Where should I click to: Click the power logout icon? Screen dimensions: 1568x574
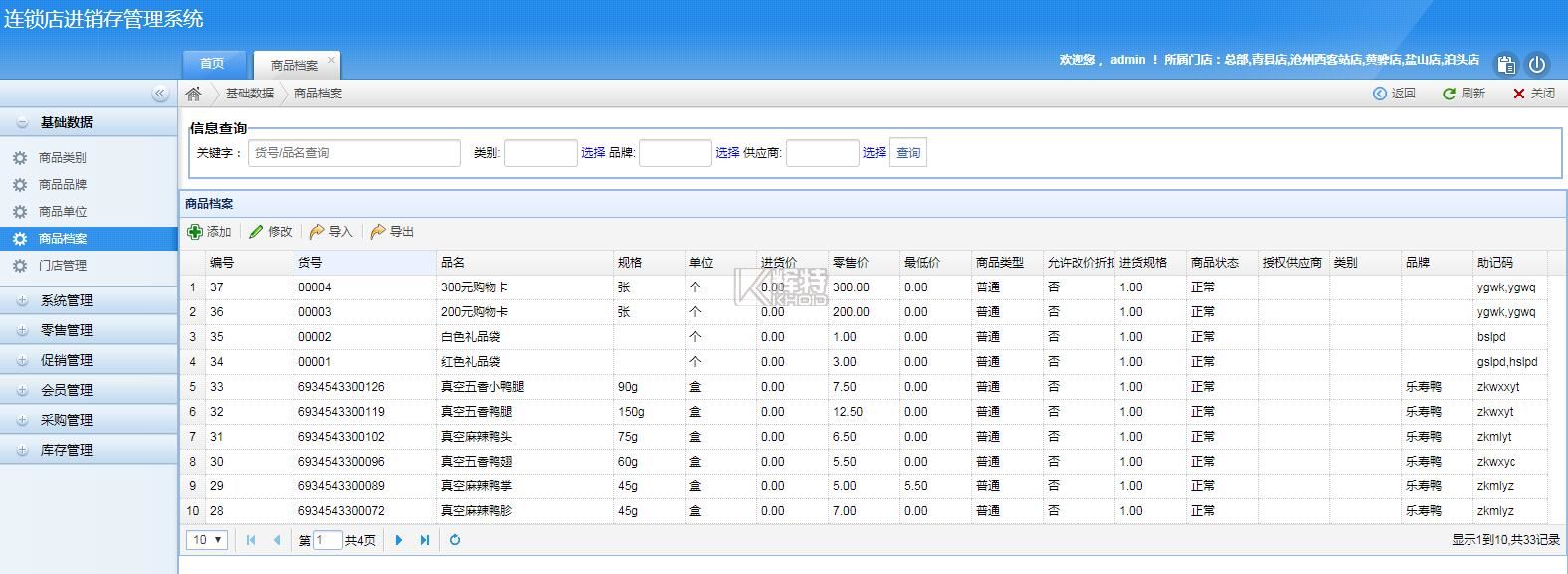[x=1537, y=64]
